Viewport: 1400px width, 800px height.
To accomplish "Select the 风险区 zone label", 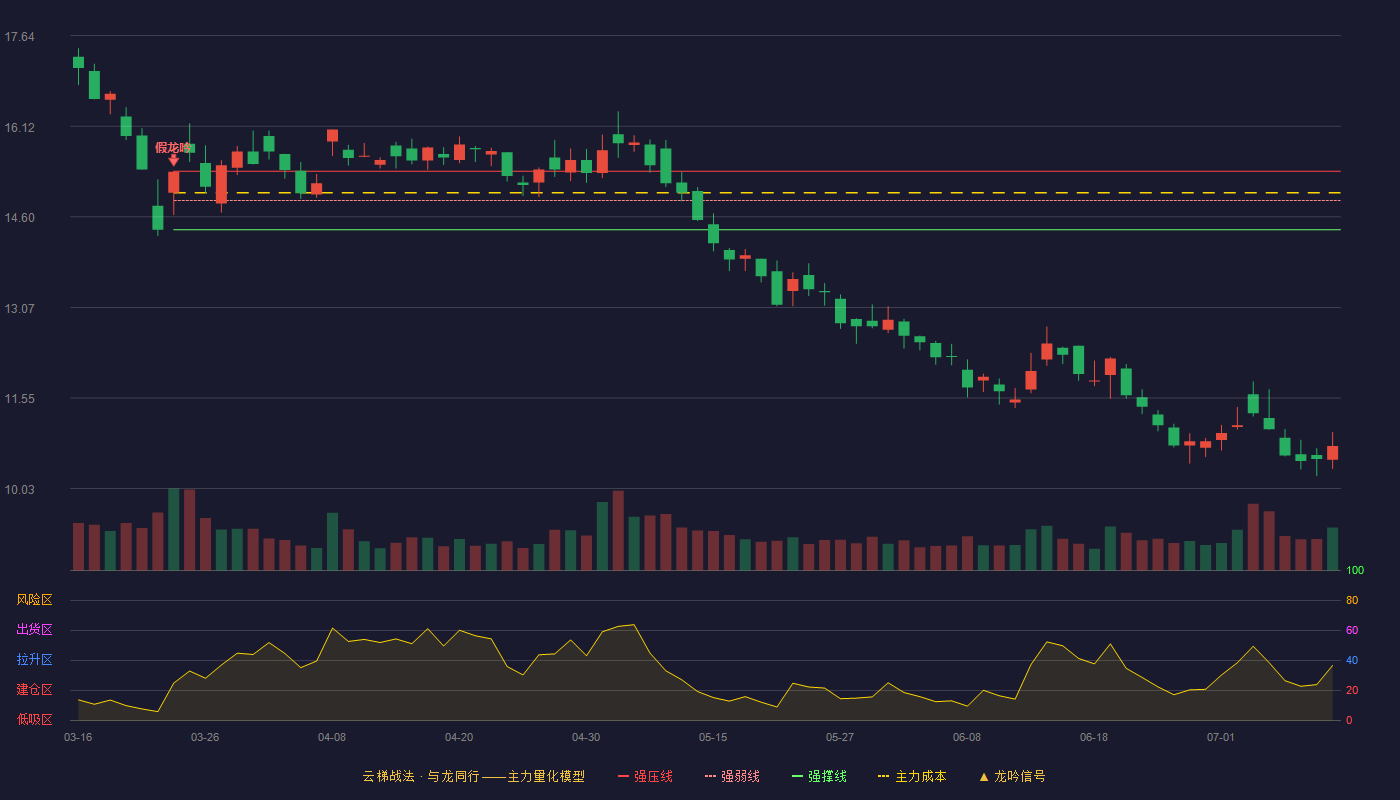I will click(x=34, y=600).
